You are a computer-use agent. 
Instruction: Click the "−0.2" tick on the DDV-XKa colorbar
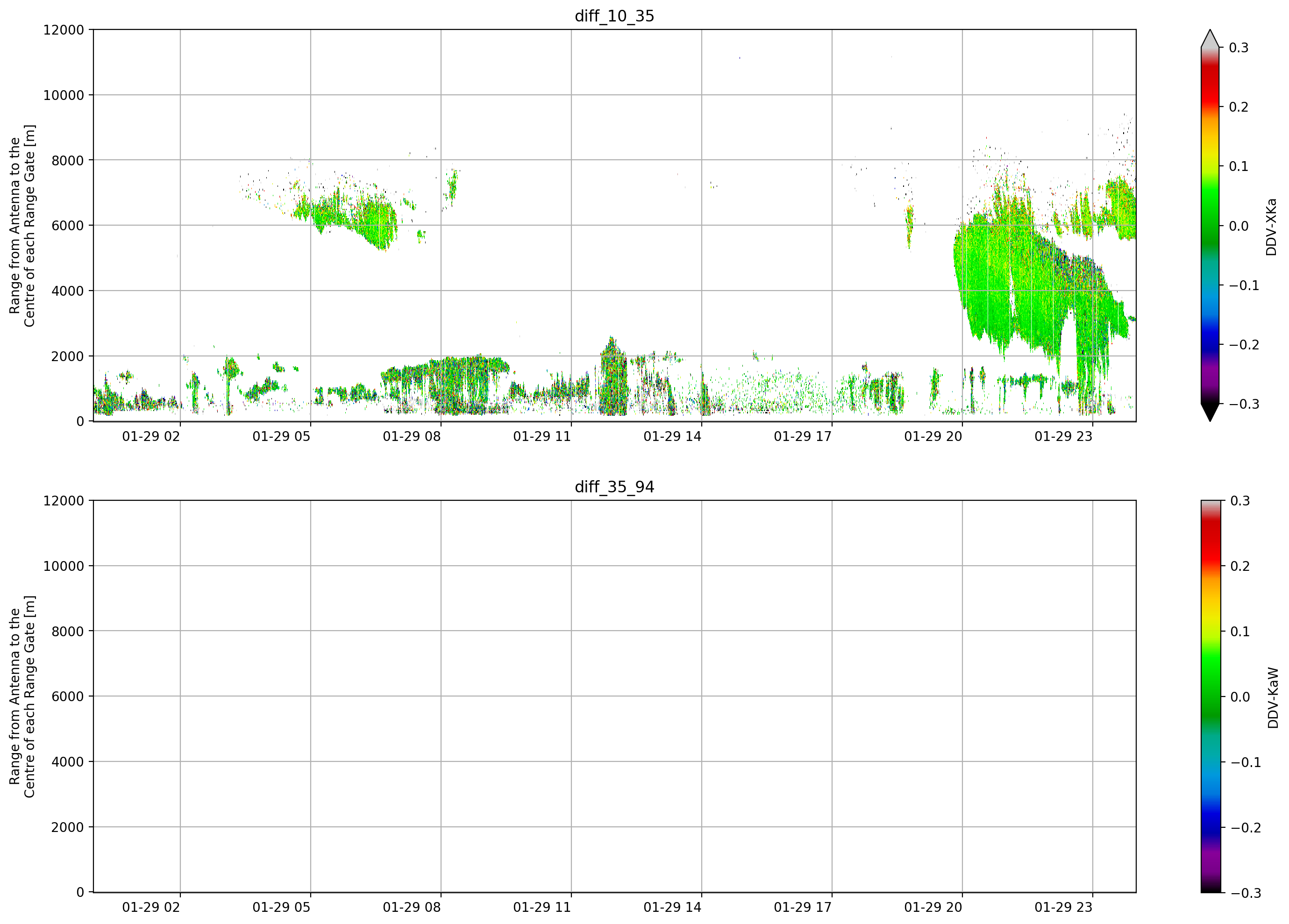(x=1244, y=345)
